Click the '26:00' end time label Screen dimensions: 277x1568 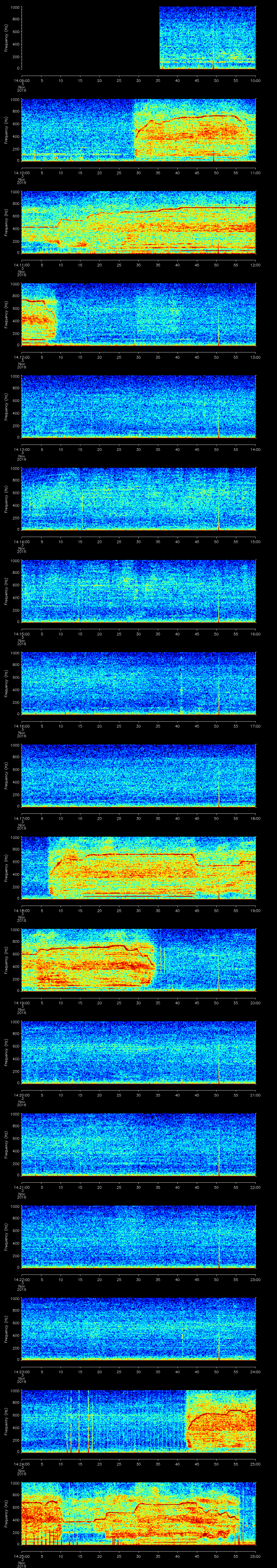coord(256,1556)
